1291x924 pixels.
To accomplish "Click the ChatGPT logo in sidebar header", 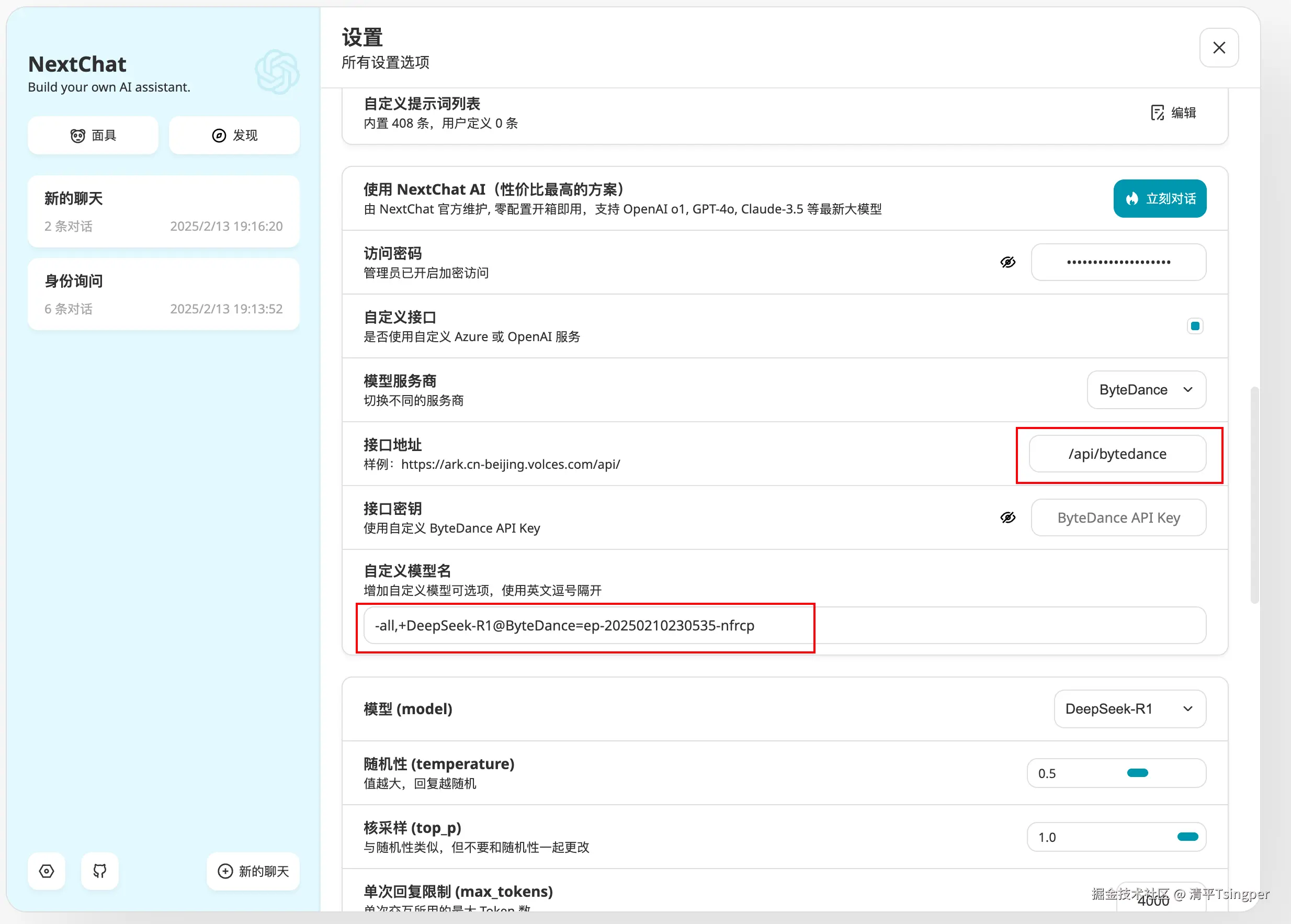I will (277, 72).
